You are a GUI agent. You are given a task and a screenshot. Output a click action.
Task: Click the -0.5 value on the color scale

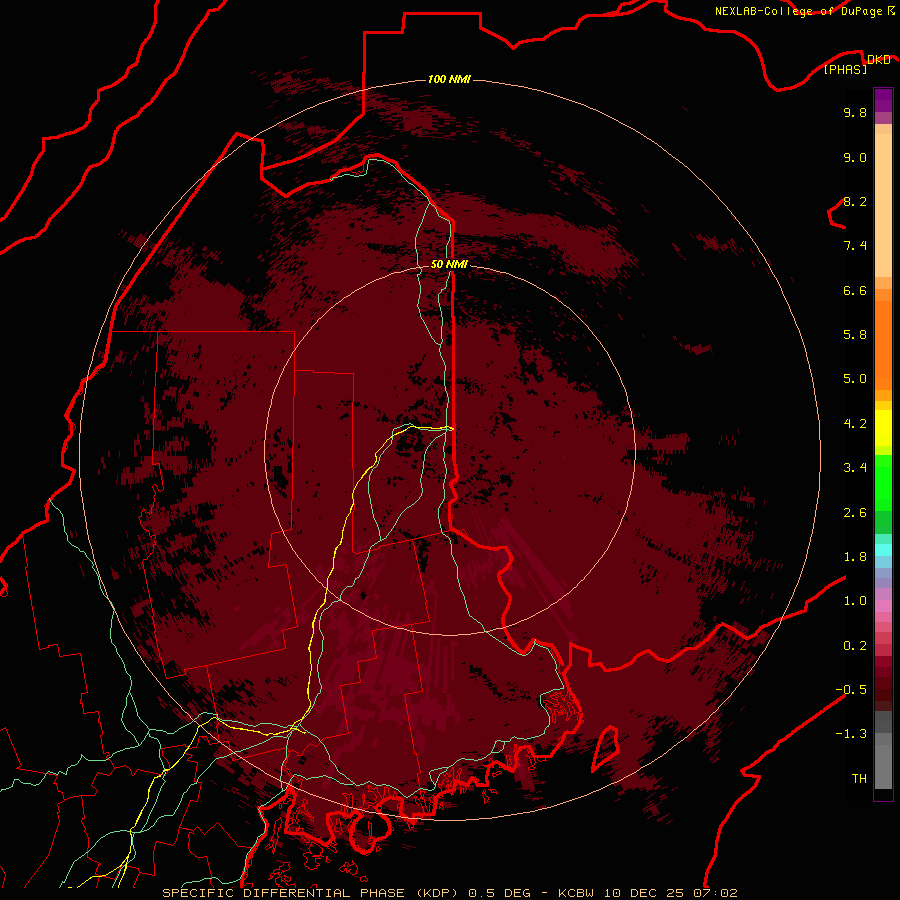[851, 690]
